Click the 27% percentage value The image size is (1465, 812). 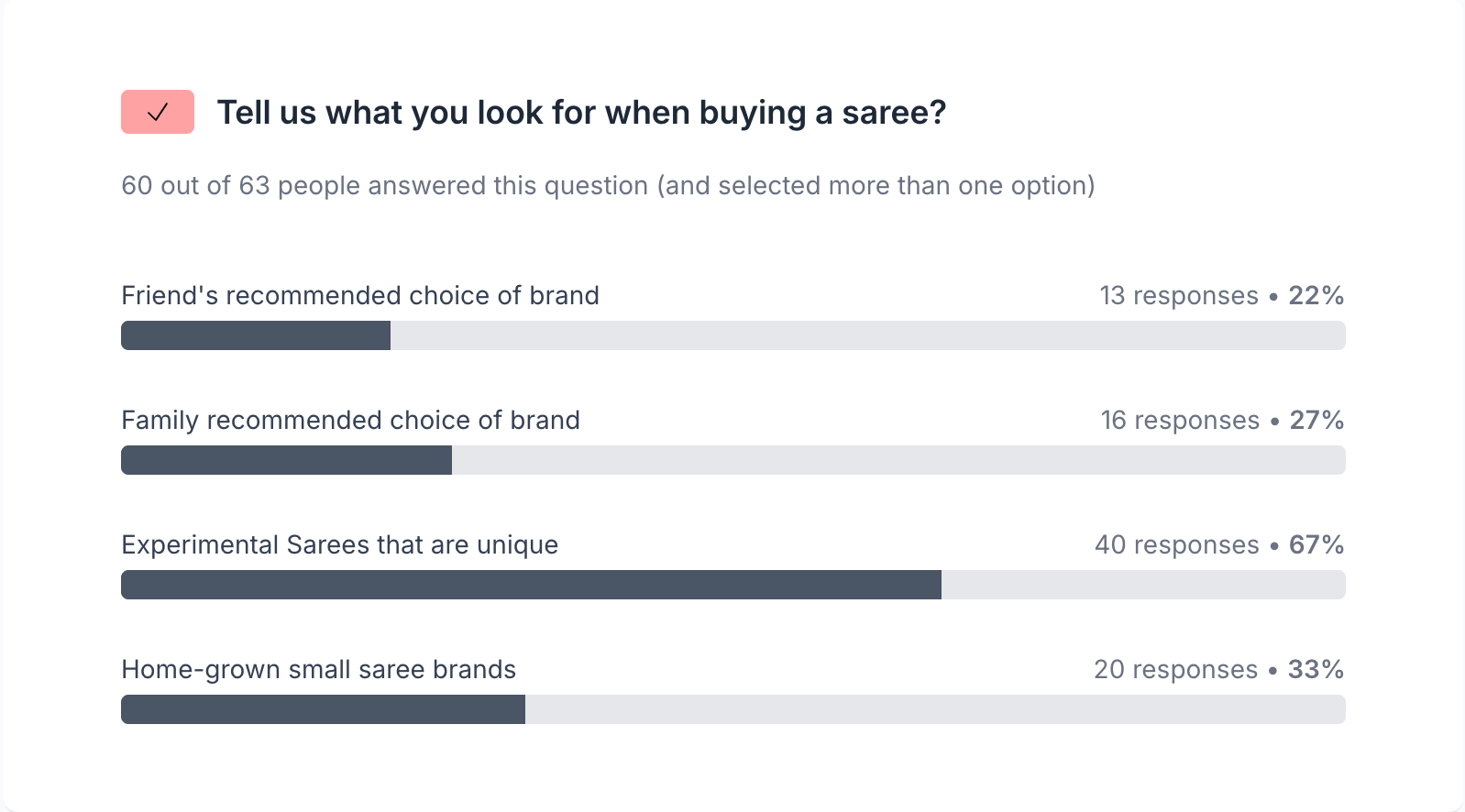1316,420
